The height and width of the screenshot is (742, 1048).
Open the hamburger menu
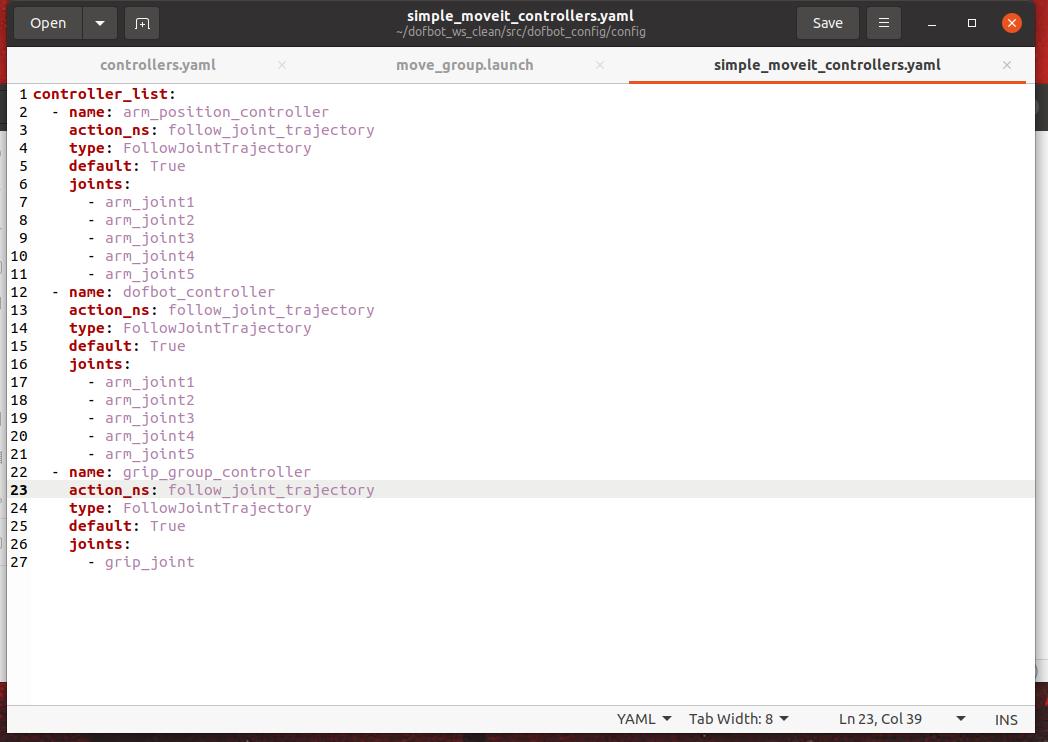[x=884, y=23]
